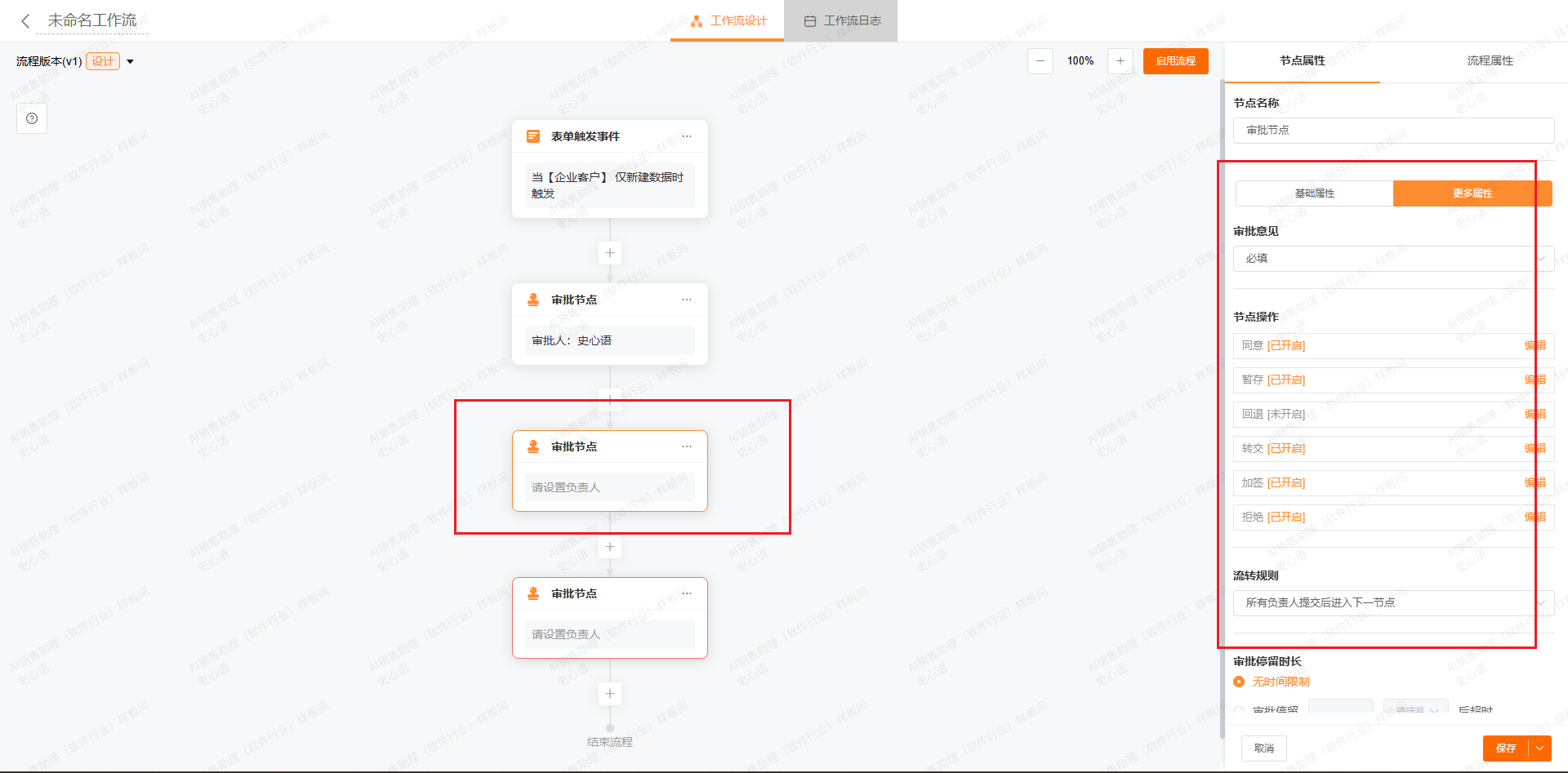Open more options on 史心语 approval node

click(x=687, y=300)
